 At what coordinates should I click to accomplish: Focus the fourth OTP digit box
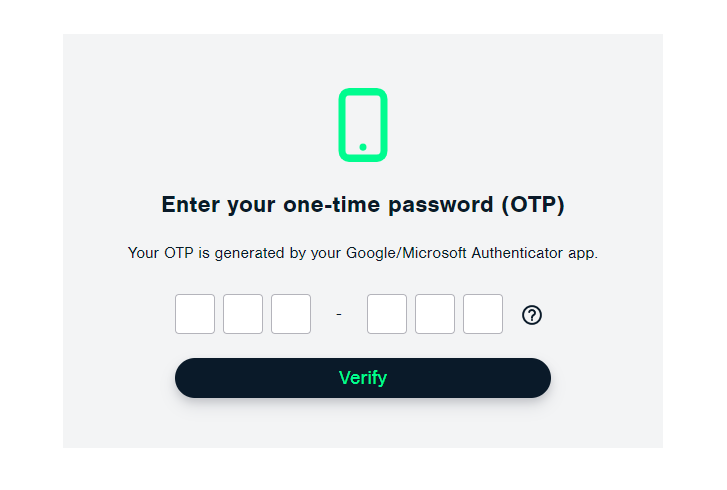pos(387,314)
